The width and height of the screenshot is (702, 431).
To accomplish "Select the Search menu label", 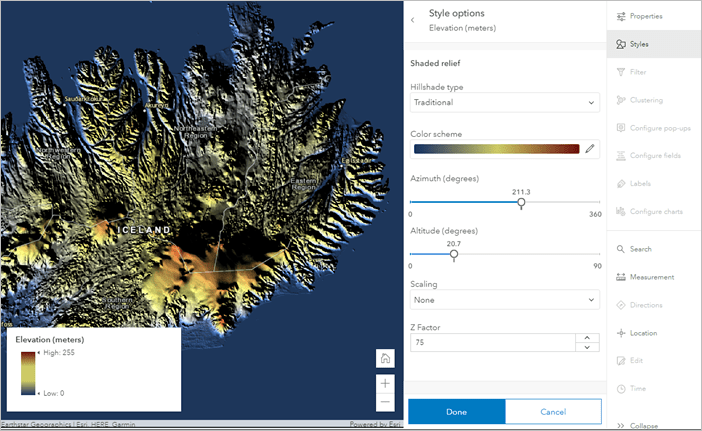I will pos(641,249).
